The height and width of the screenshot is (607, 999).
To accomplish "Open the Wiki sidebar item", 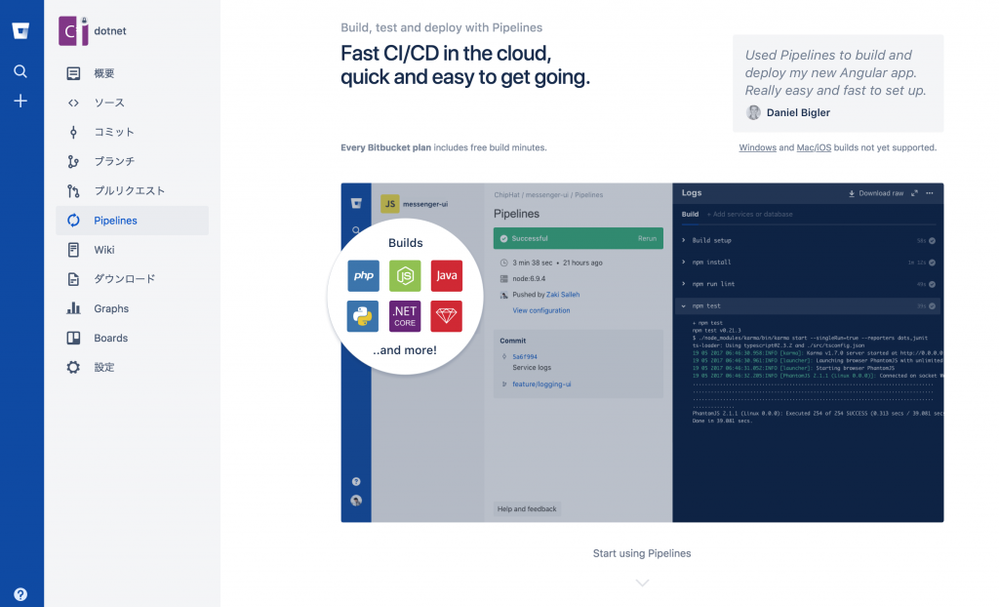I will click(x=132, y=250).
